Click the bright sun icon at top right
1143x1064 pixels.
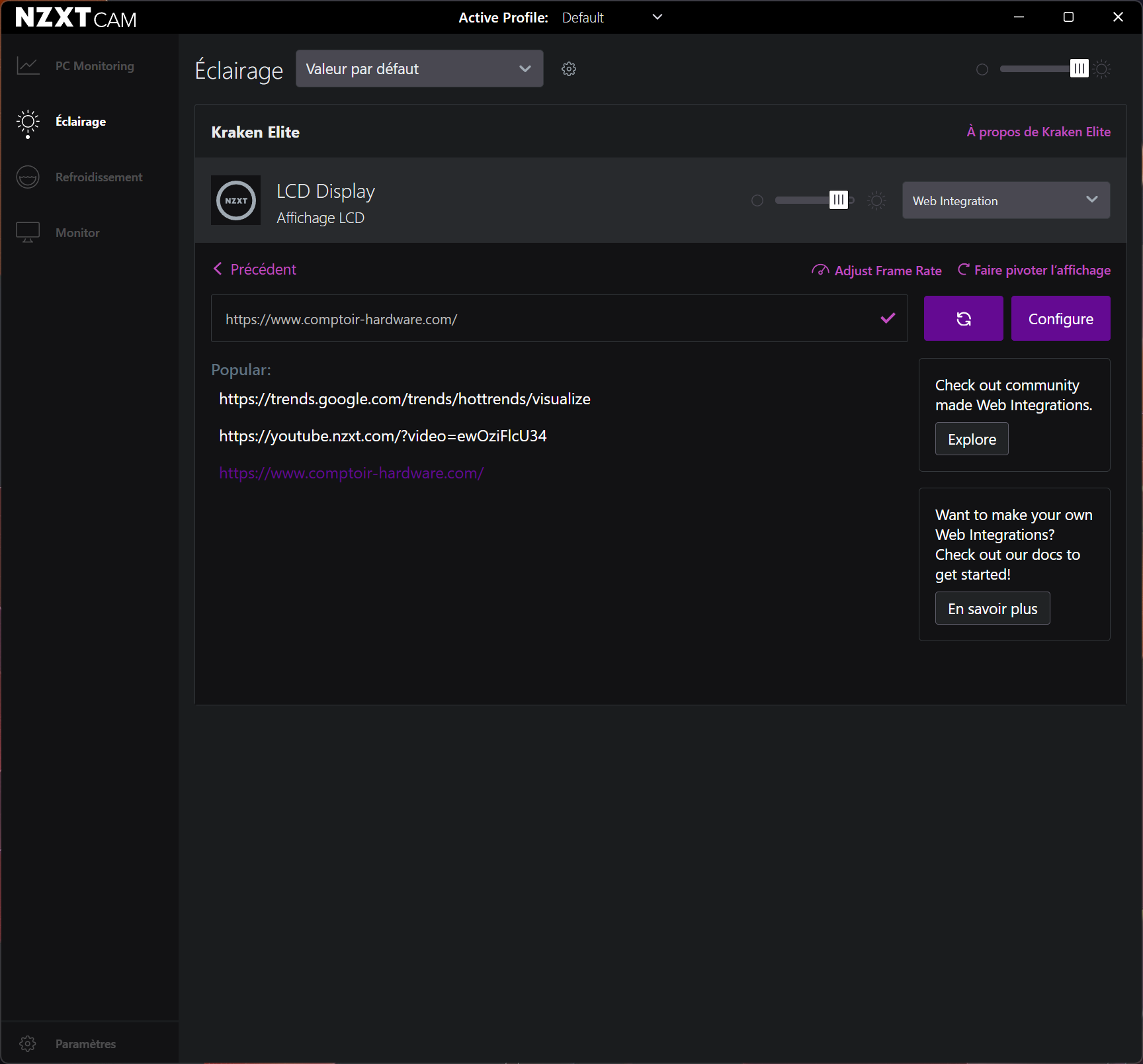(1102, 69)
